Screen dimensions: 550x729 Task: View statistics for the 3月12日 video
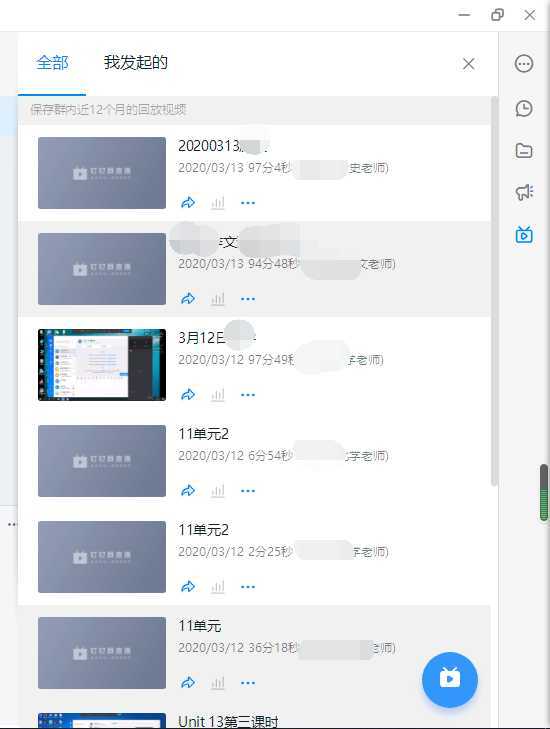tap(218, 395)
